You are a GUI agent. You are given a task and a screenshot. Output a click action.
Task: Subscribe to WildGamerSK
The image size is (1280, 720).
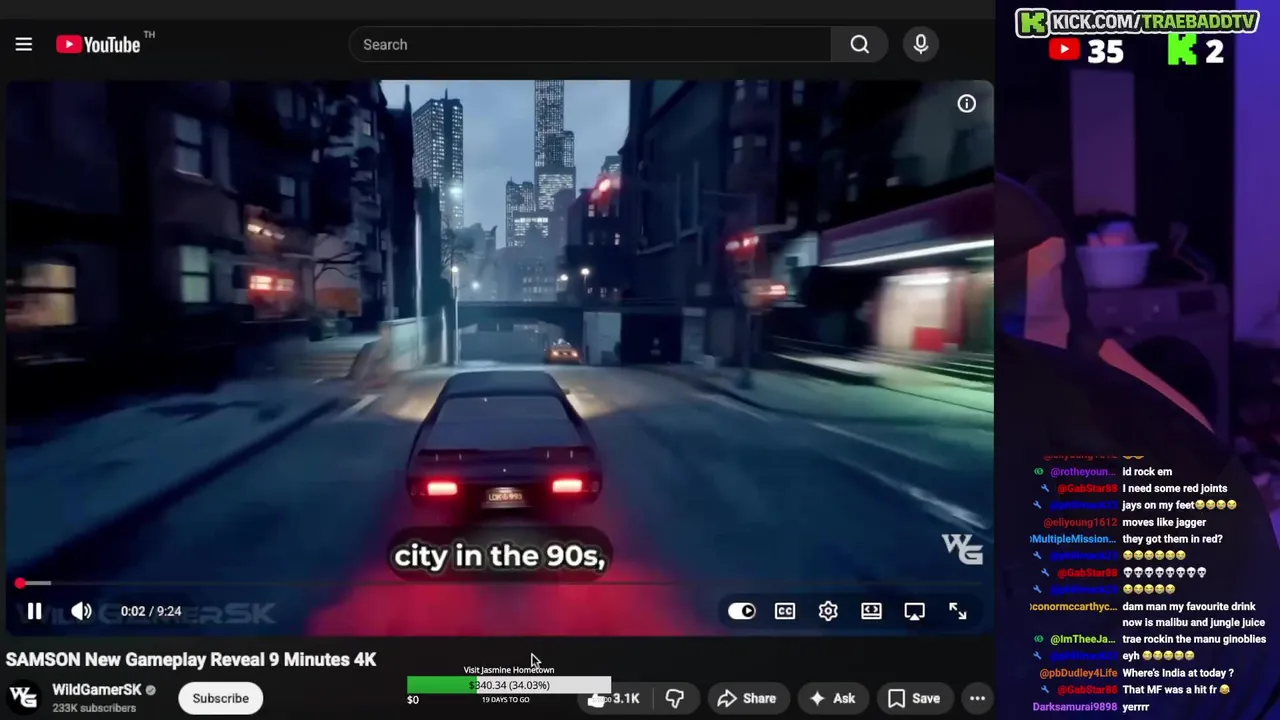[220, 698]
